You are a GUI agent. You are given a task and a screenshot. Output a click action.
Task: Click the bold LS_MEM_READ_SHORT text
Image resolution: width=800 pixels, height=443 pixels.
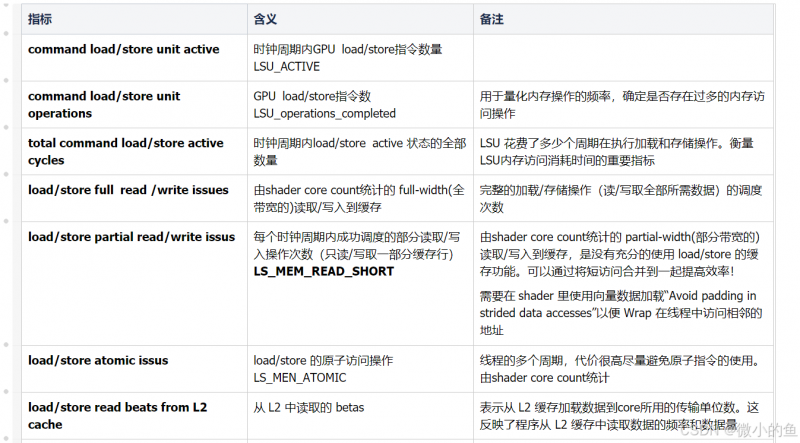(323, 272)
